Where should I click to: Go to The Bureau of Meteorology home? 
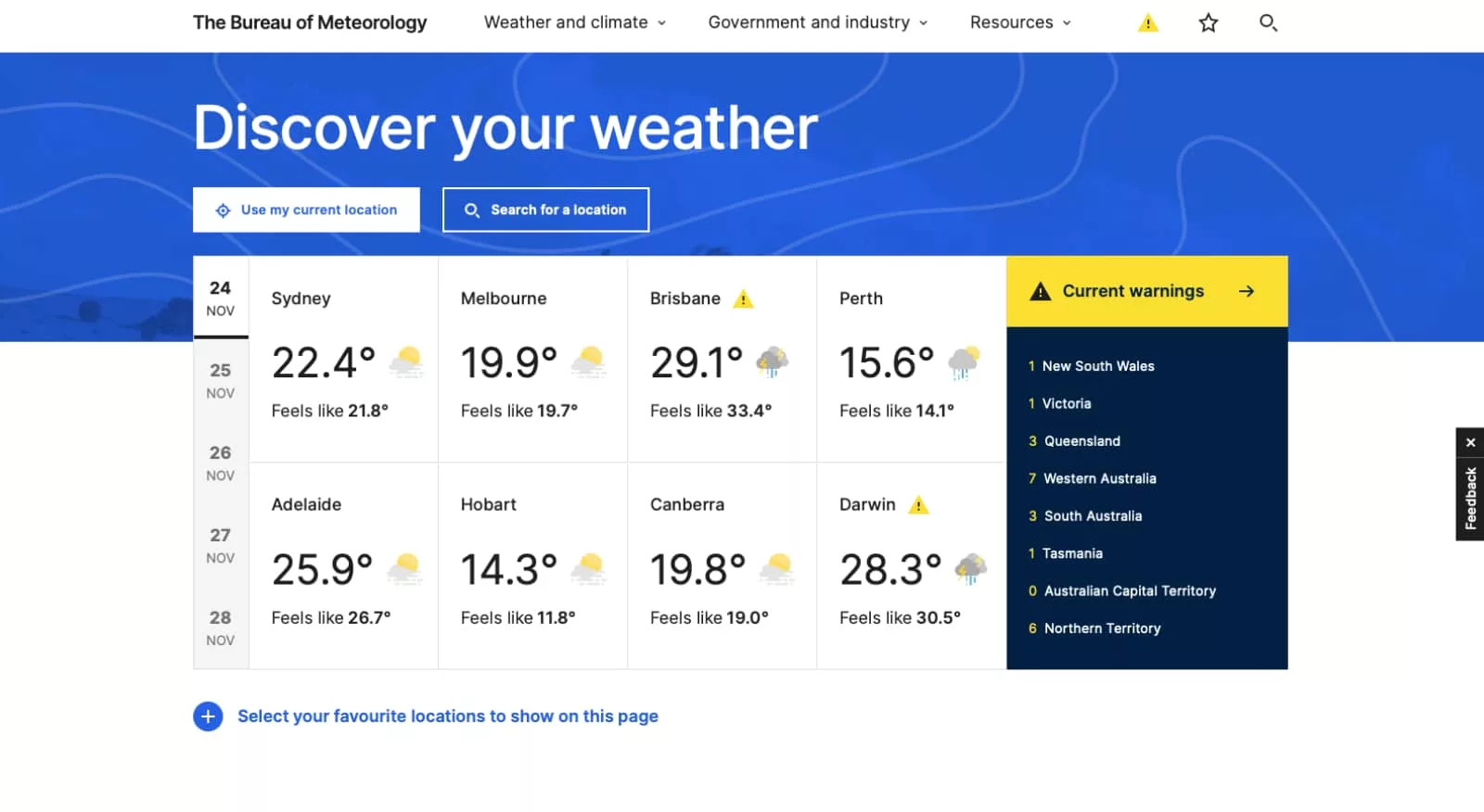tap(310, 22)
